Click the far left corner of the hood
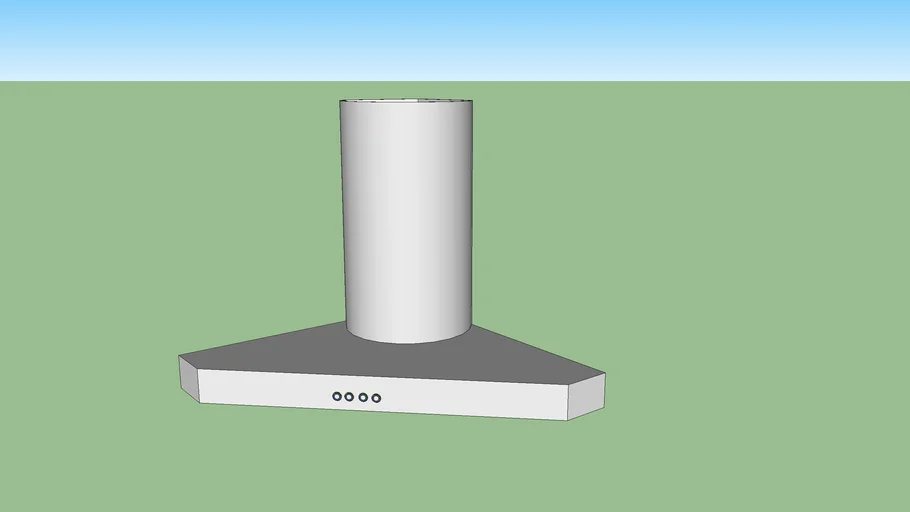This screenshot has height=512, width=910. pos(181,358)
